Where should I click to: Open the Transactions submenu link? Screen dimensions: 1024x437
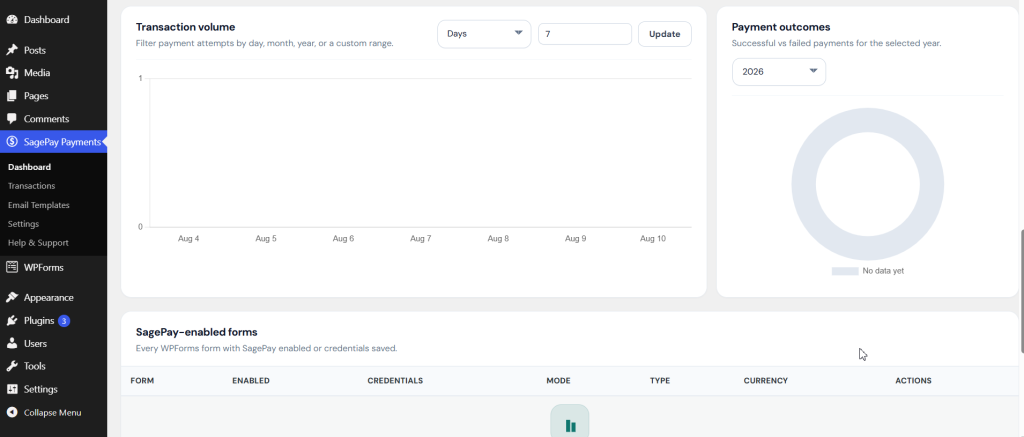pos(31,186)
